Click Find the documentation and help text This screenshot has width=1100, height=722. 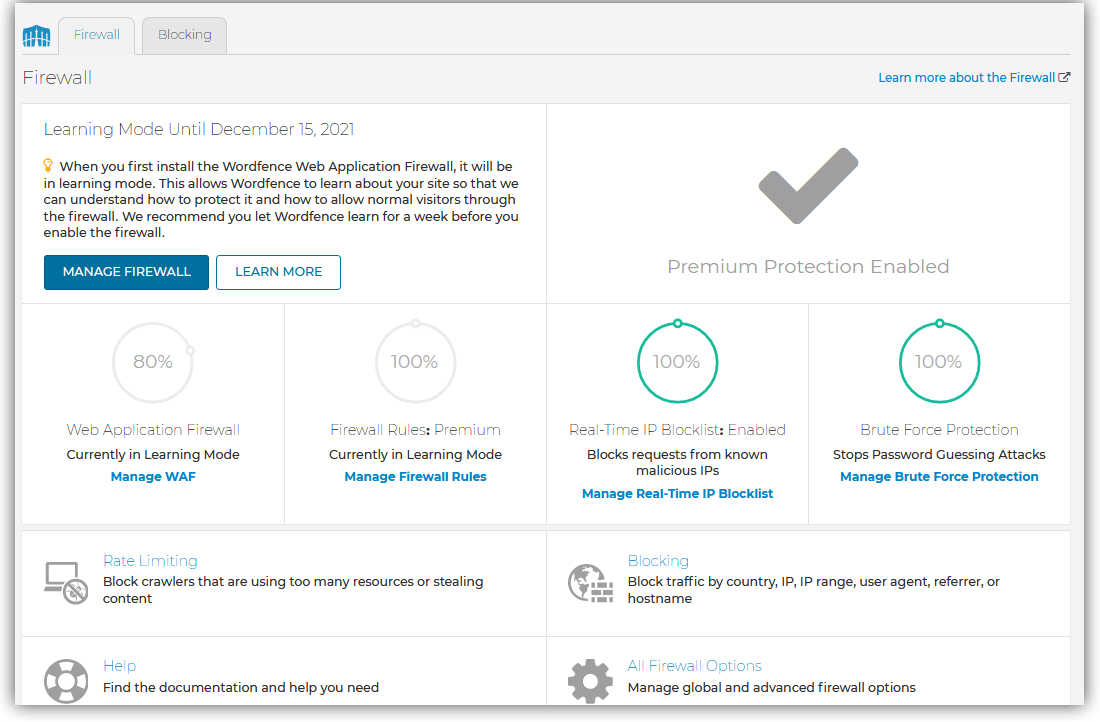(x=241, y=688)
